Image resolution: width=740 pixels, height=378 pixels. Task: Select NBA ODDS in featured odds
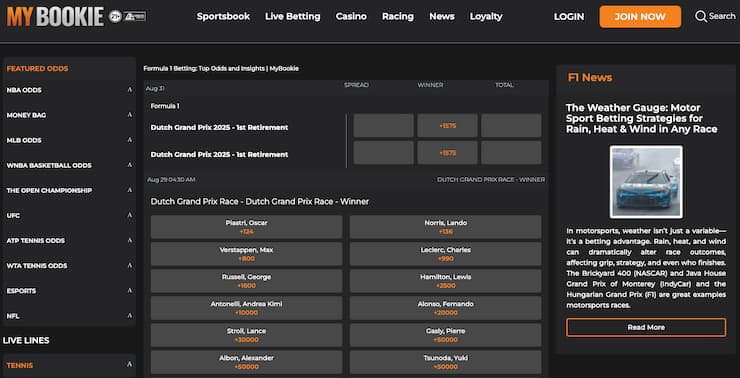coord(24,90)
